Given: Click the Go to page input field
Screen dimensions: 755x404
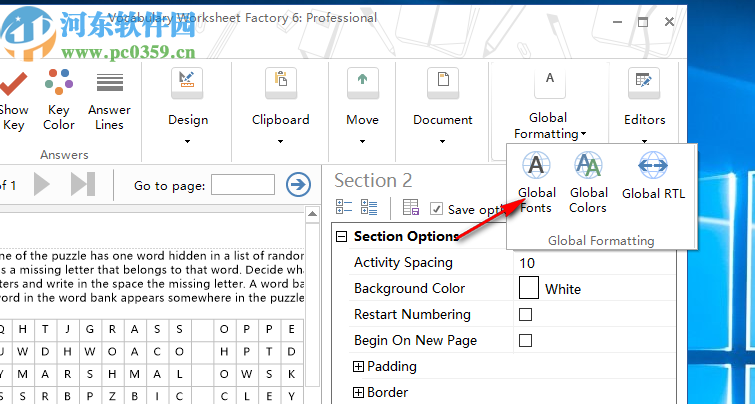Looking at the screenshot, I should (x=243, y=185).
